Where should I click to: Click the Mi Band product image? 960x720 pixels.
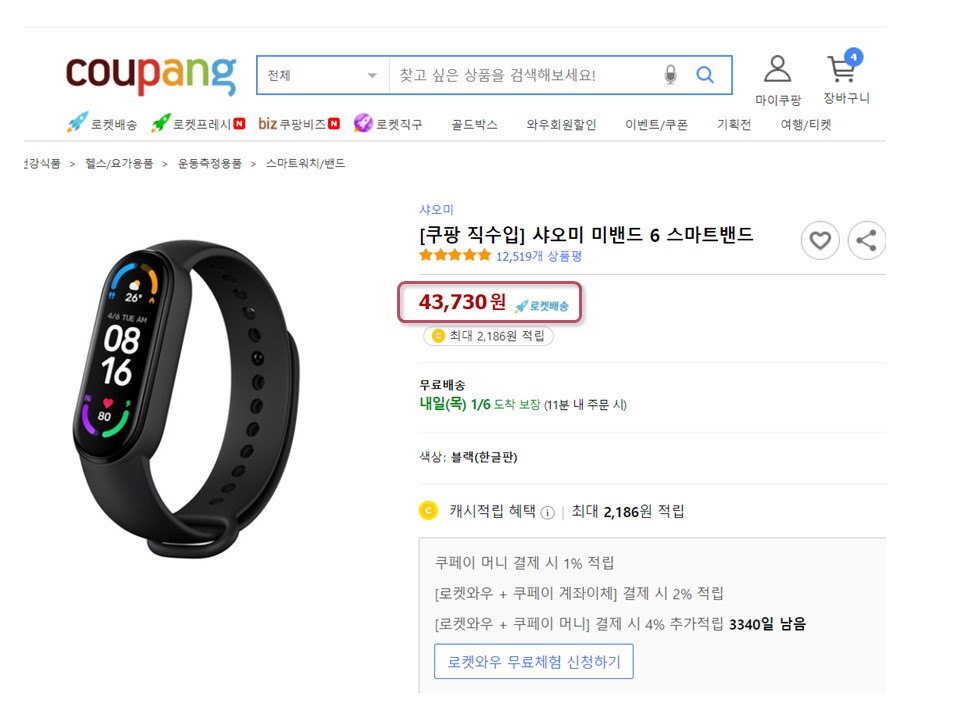pyautogui.click(x=185, y=398)
